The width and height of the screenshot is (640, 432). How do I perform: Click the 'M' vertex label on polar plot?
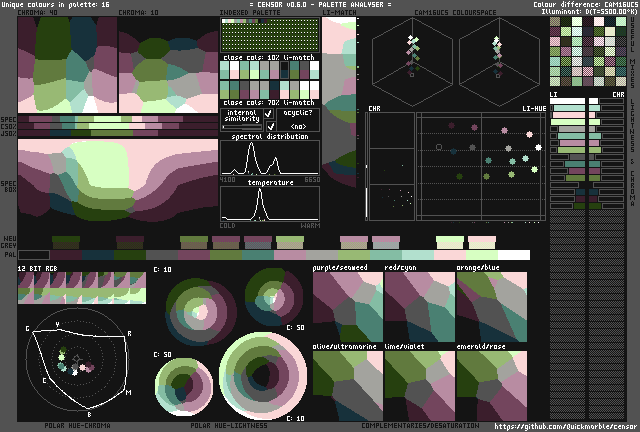coord(129,392)
